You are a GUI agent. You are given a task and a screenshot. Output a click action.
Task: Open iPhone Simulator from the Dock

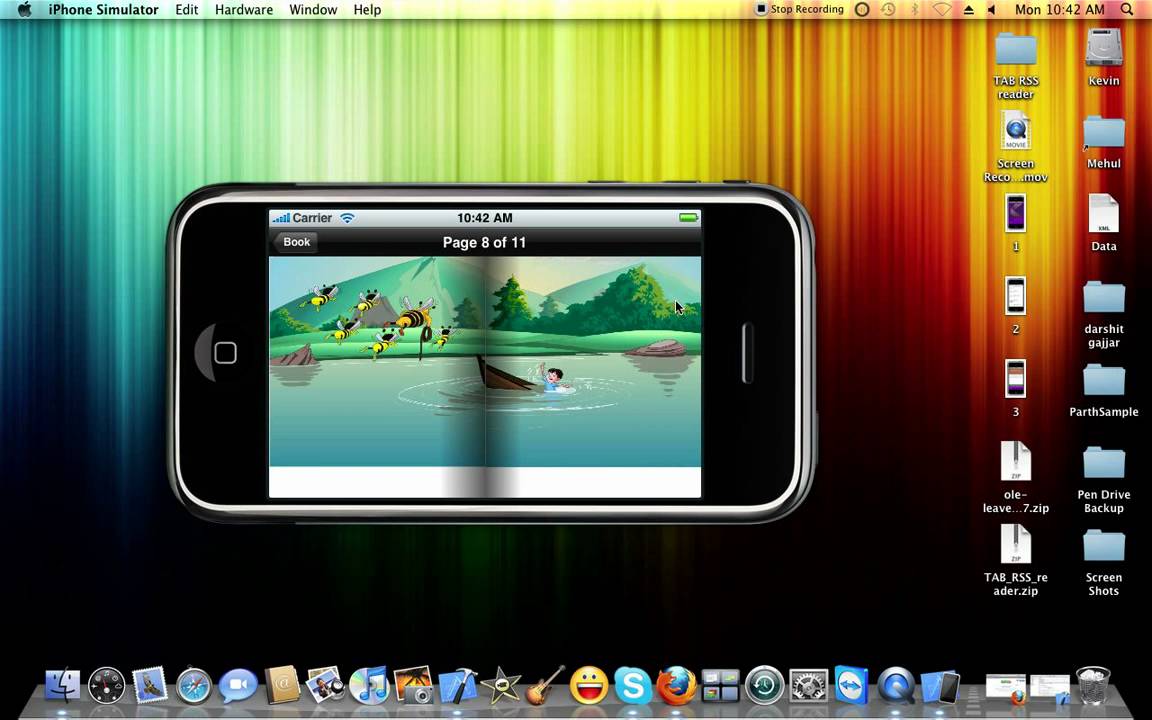click(940, 685)
